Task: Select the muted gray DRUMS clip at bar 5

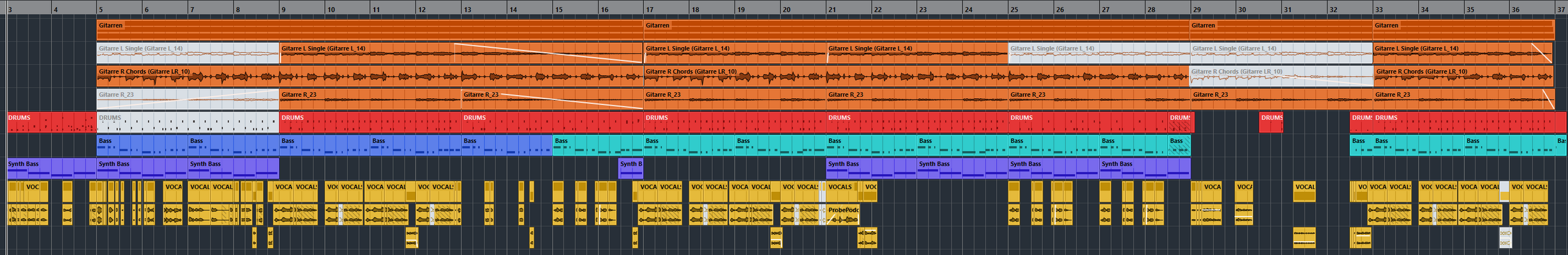Action: click(x=188, y=122)
